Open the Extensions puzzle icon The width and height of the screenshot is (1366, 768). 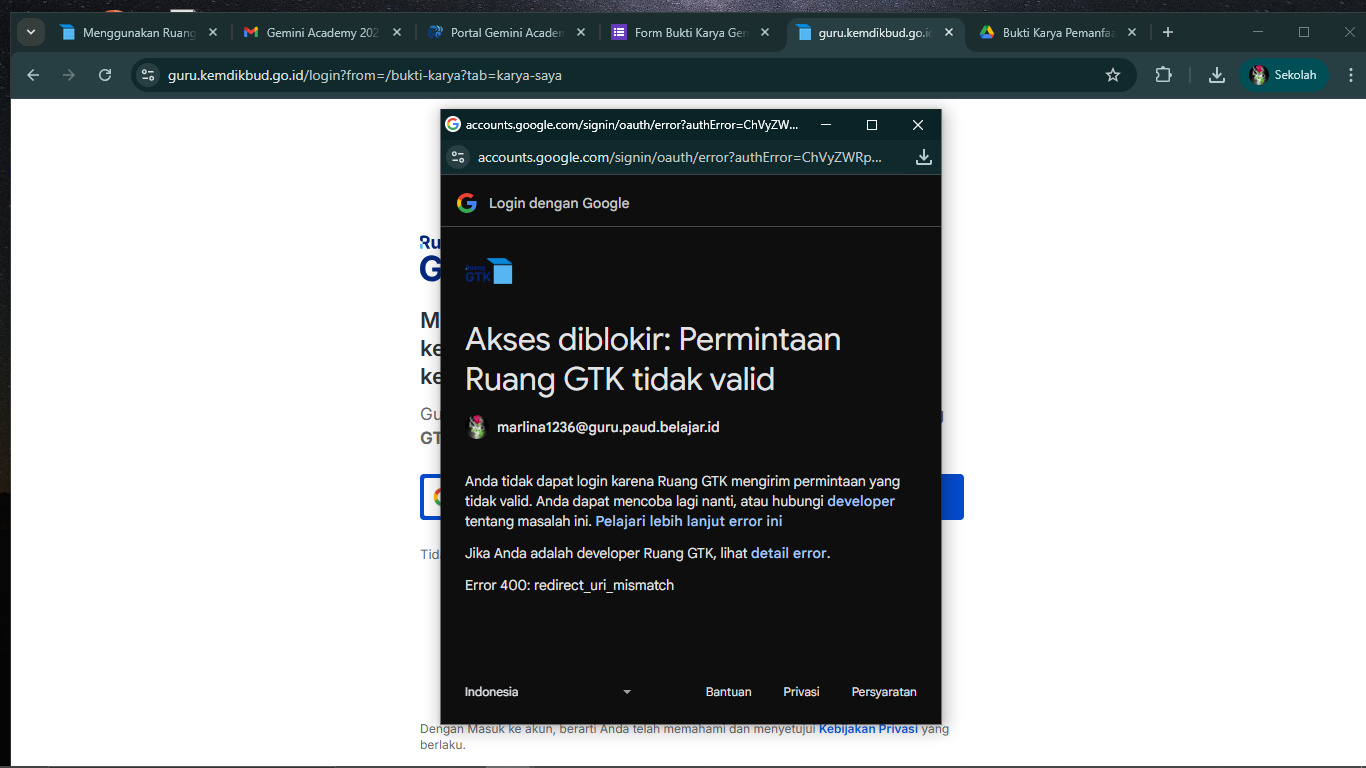coord(1163,75)
